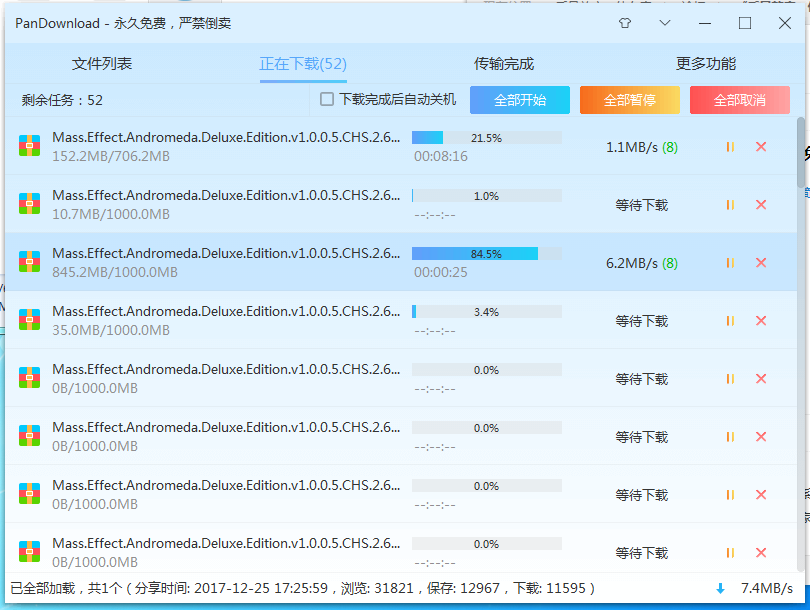This screenshot has width=810, height=610.
Task: Pause the download at 84.5% progress
Action: coord(730,263)
